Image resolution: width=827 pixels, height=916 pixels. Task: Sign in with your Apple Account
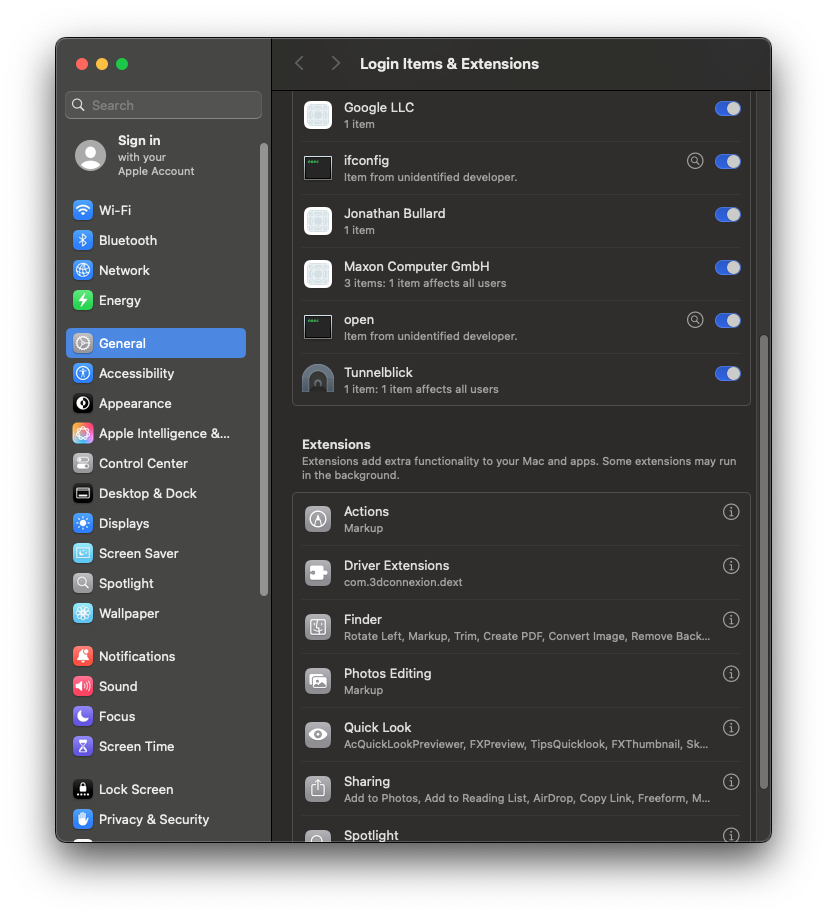tap(139, 155)
